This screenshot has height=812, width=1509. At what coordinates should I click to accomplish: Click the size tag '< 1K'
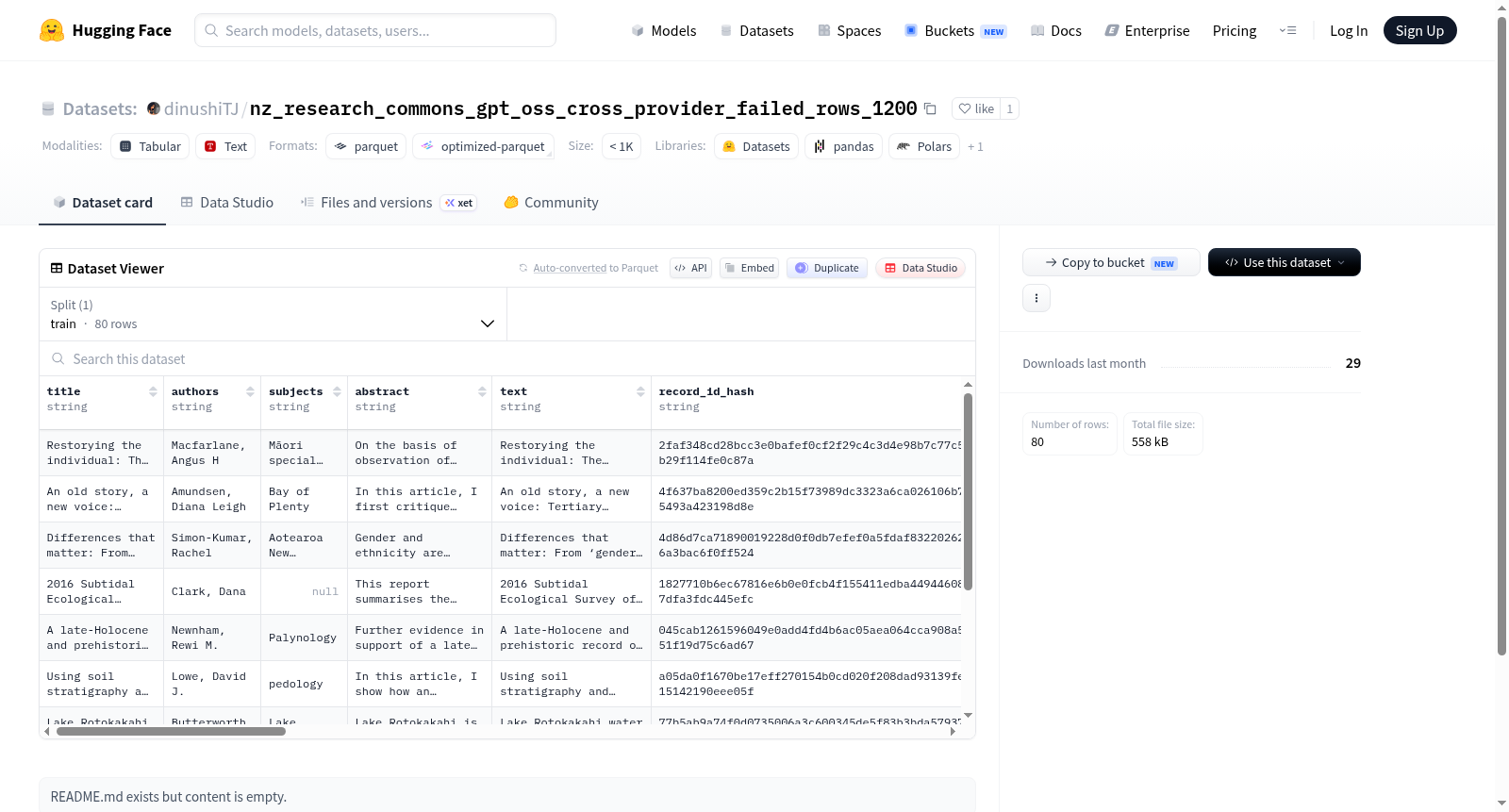pyautogui.click(x=622, y=146)
